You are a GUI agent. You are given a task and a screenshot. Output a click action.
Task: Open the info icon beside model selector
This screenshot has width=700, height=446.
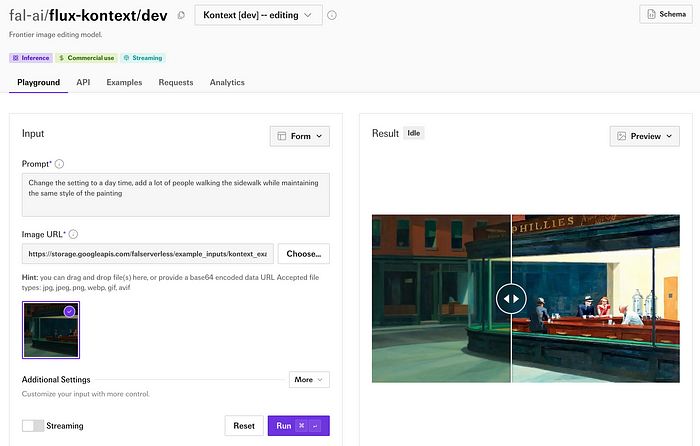(x=332, y=15)
